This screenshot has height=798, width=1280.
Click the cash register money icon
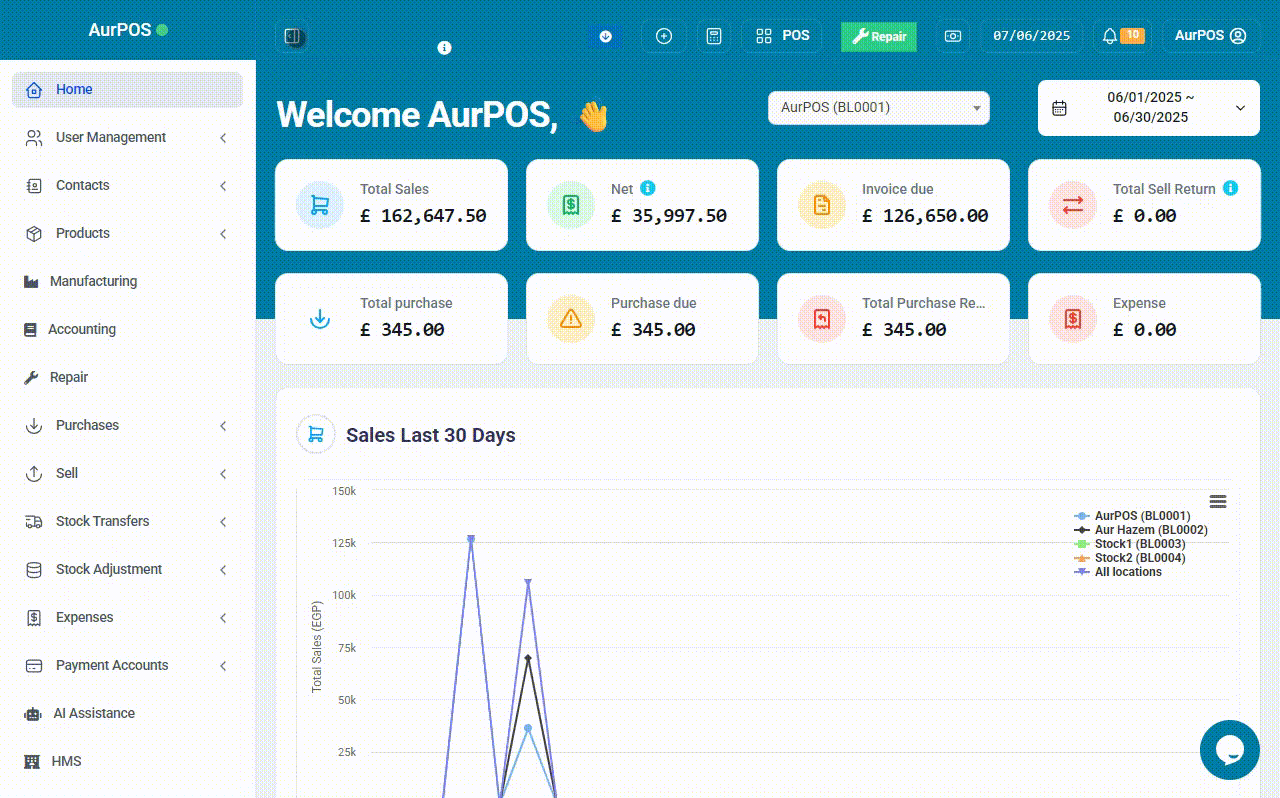pos(953,36)
